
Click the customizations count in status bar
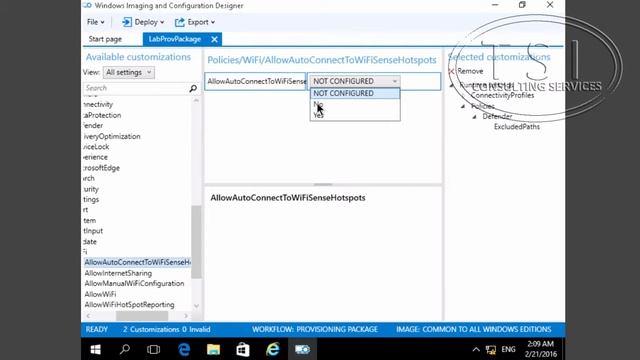[x=167, y=329]
